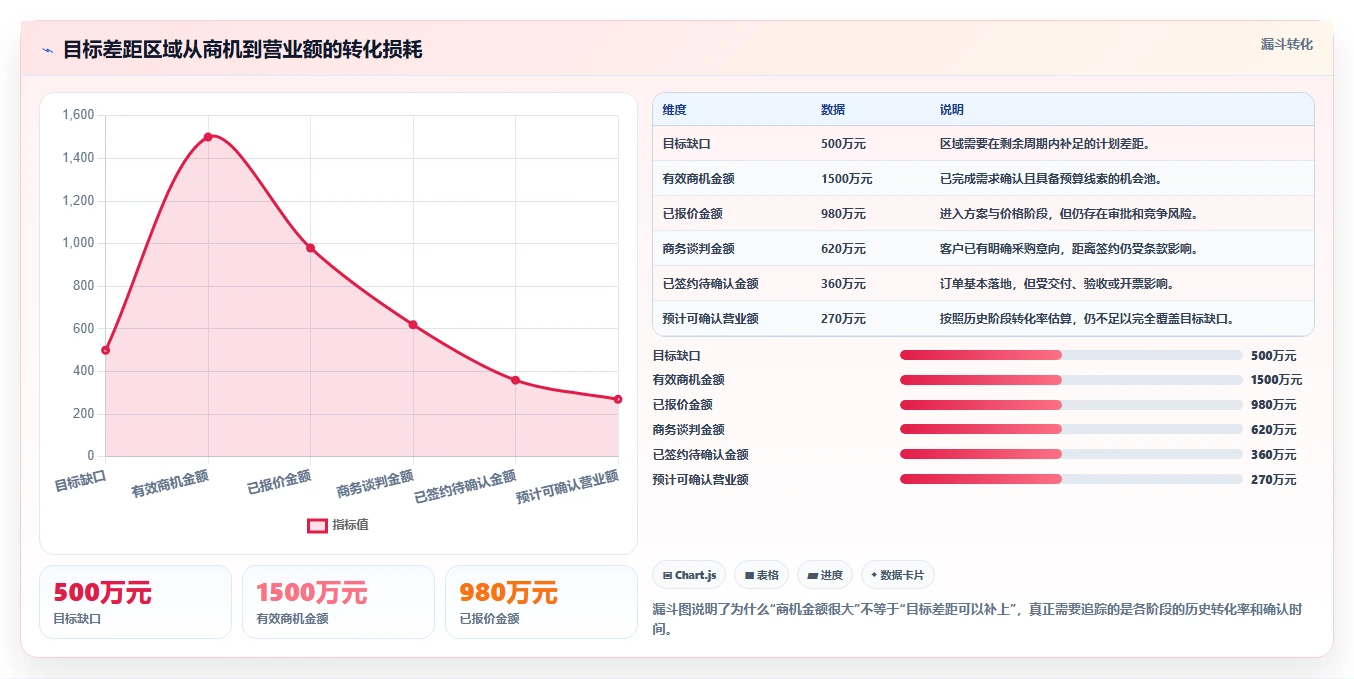The height and width of the screenshot is (679, 1354).
Task: Click the 980万元 已报价金额 data card
Action: coord(541,602)
